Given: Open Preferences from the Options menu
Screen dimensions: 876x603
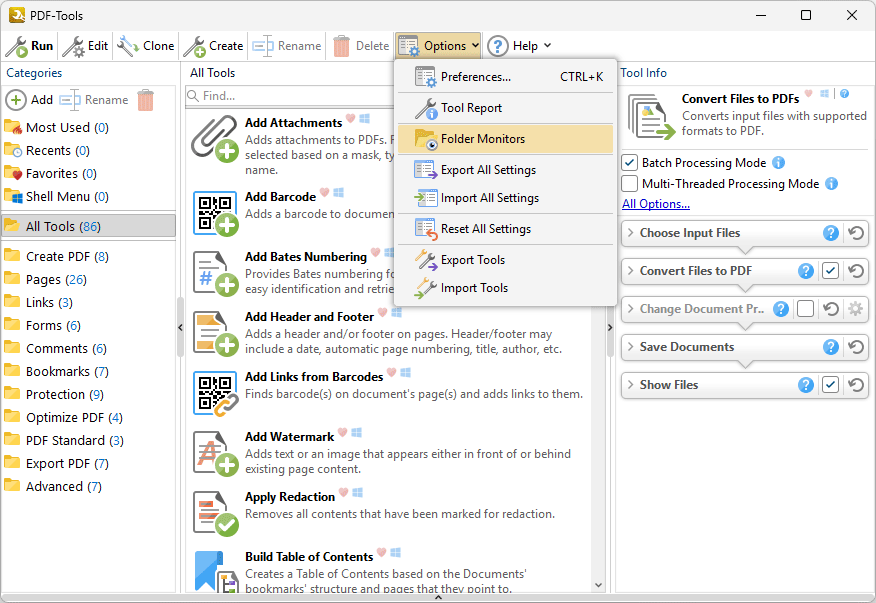Looking at the screenshot, I should [506, 77].
